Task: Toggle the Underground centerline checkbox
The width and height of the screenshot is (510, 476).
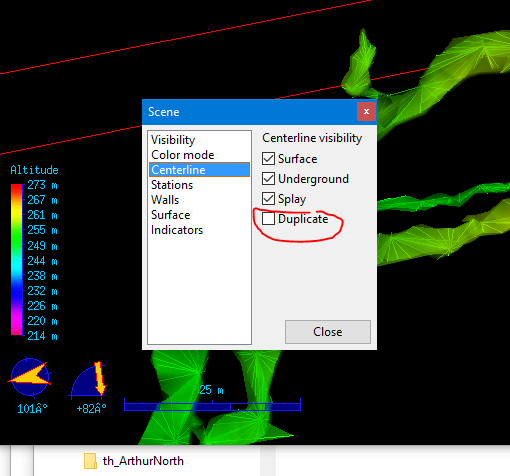Action: pos(268,179)
